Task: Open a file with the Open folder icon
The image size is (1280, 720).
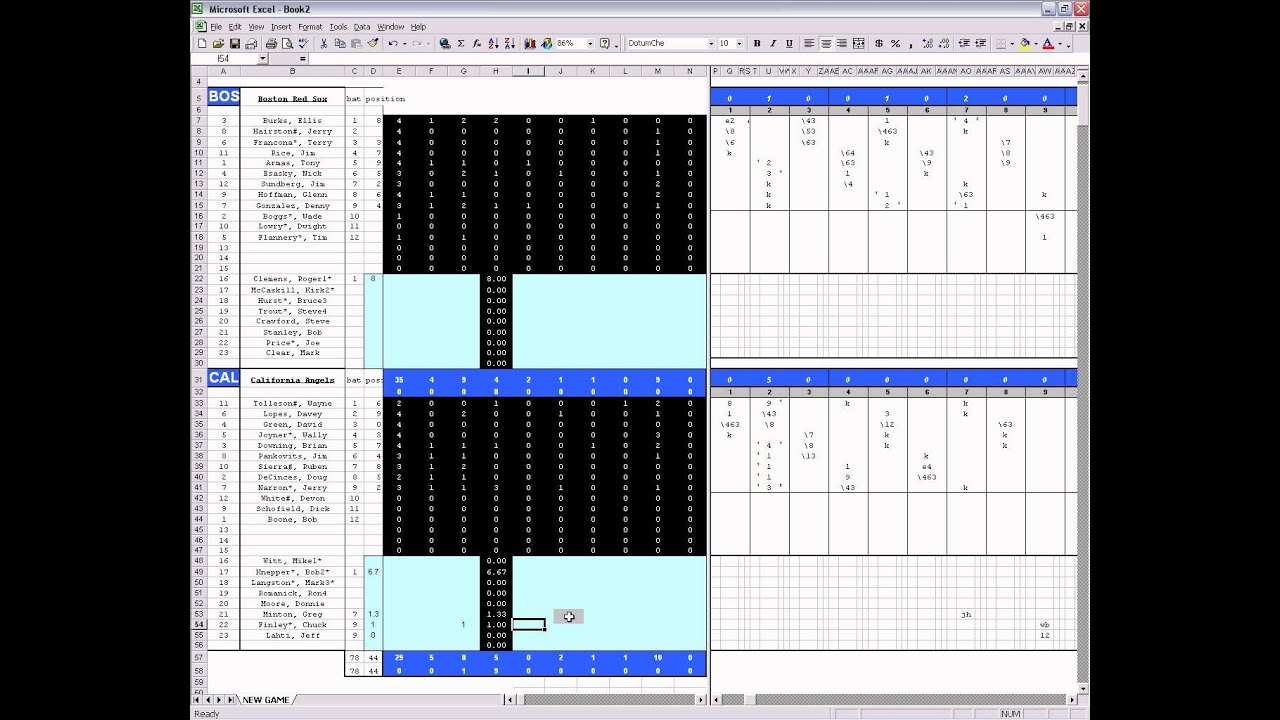Action: click(x=218, y=44)
